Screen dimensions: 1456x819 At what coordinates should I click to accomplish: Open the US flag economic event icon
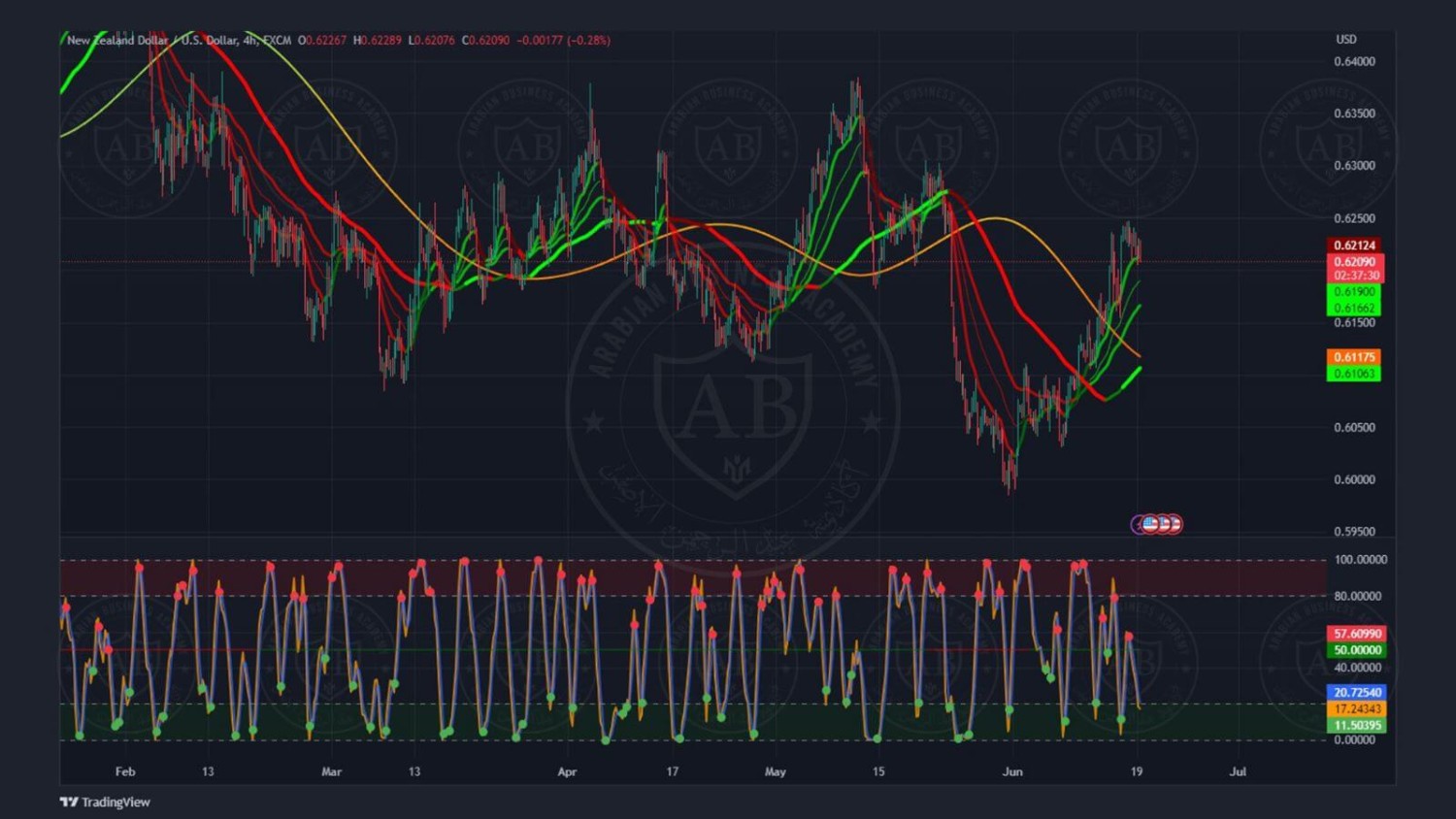[1151, 524]
